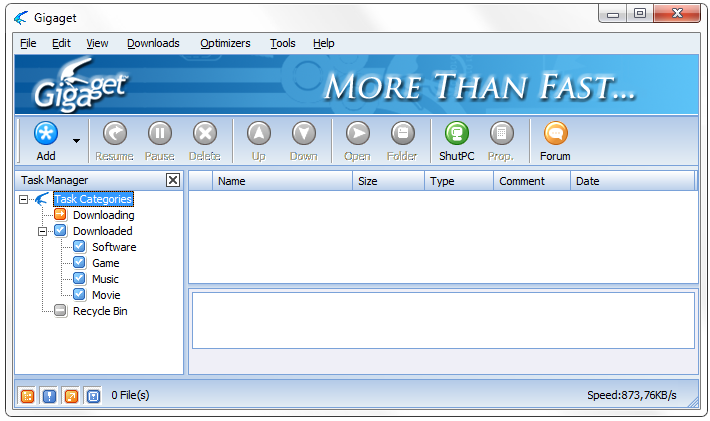Collapse the Task Categories tree node

(24, 199)
